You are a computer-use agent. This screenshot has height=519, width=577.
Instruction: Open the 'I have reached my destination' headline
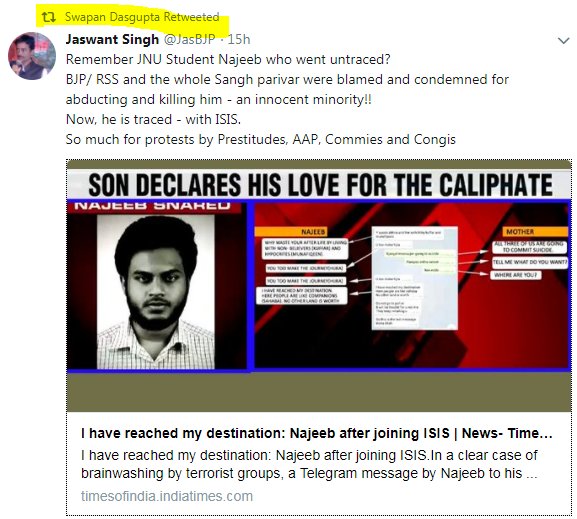tap(317, 433)
